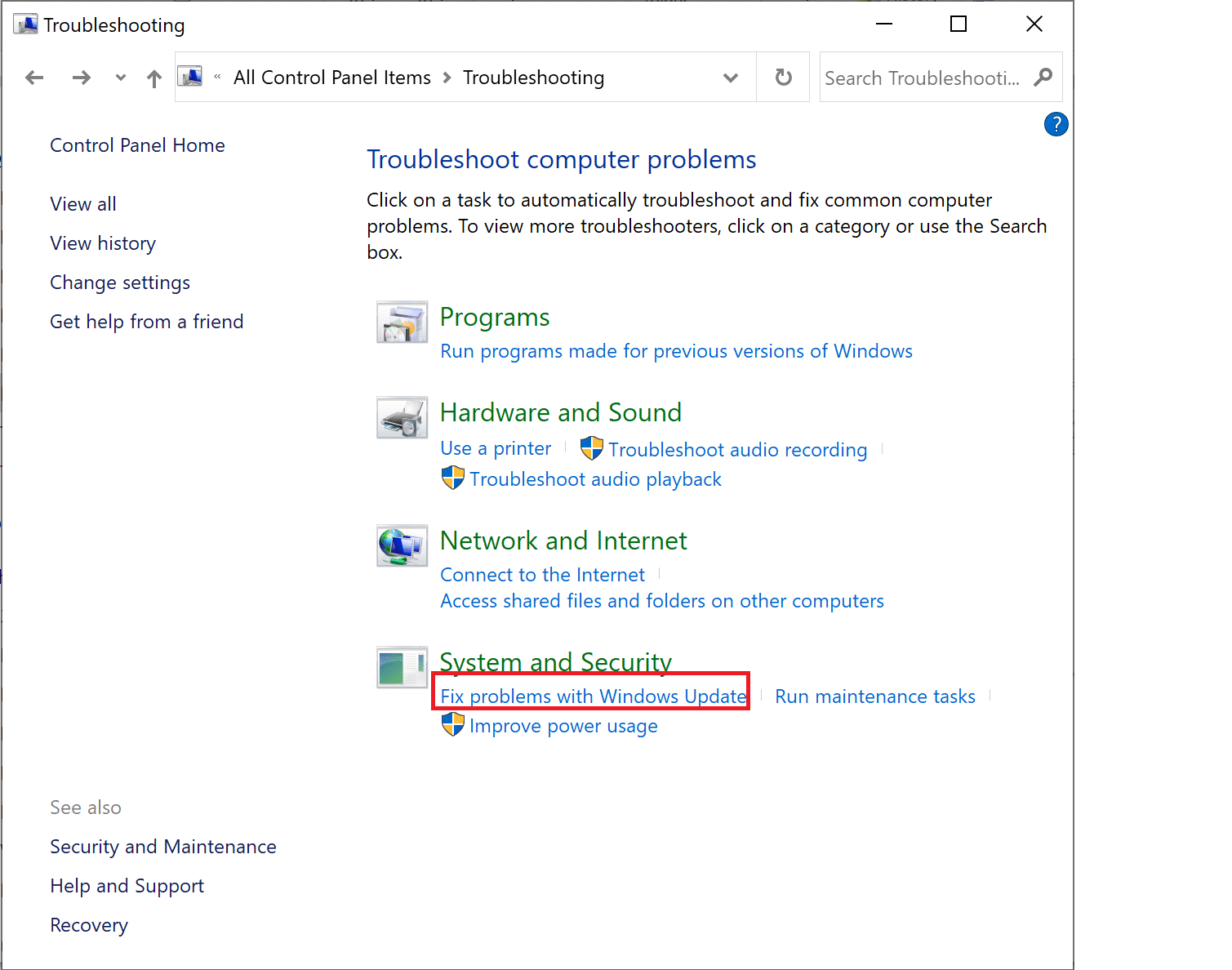Click the System and Security icon

(x=401, y=667)
